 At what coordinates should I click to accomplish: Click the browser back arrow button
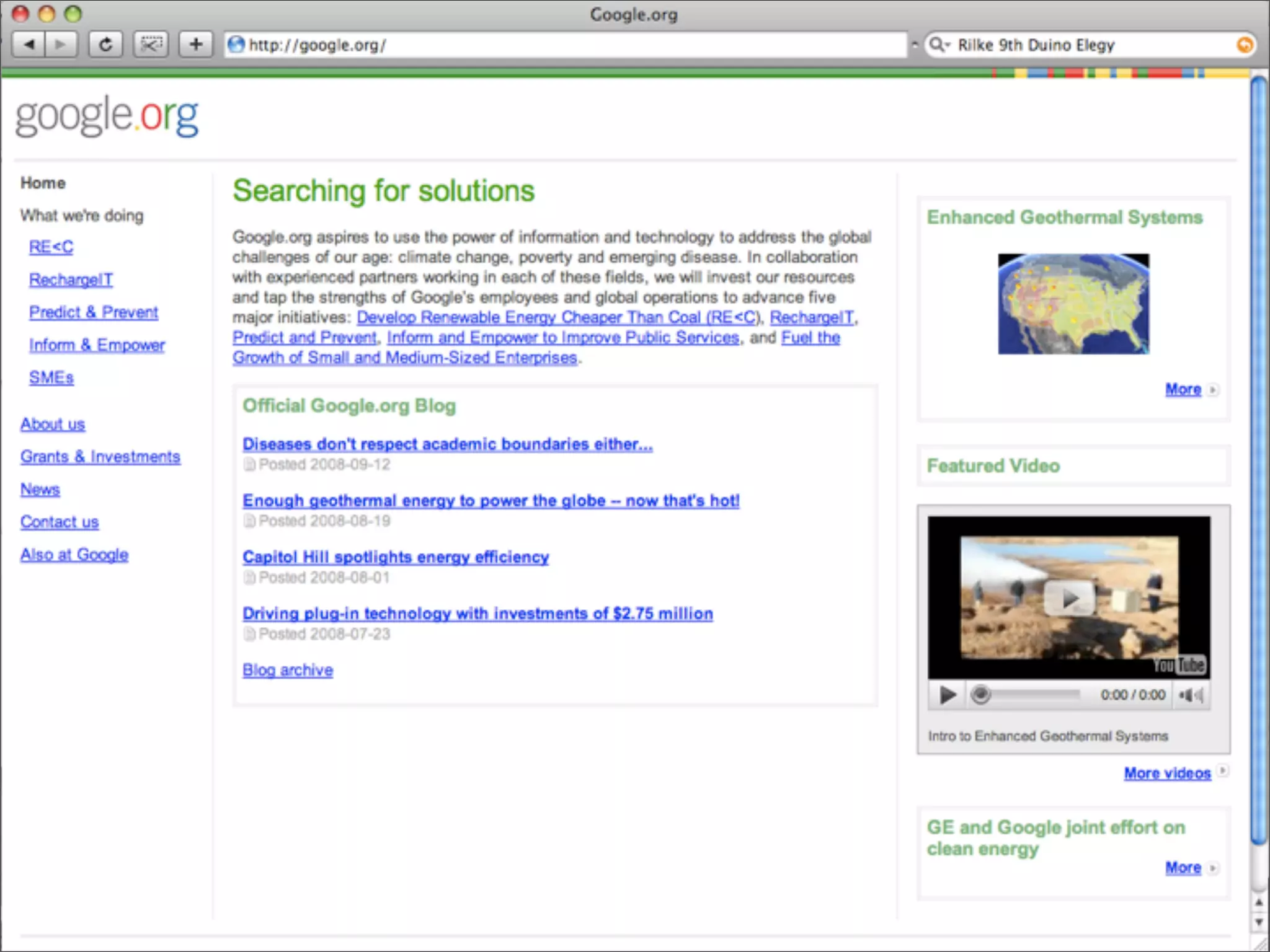click(29, 45)
